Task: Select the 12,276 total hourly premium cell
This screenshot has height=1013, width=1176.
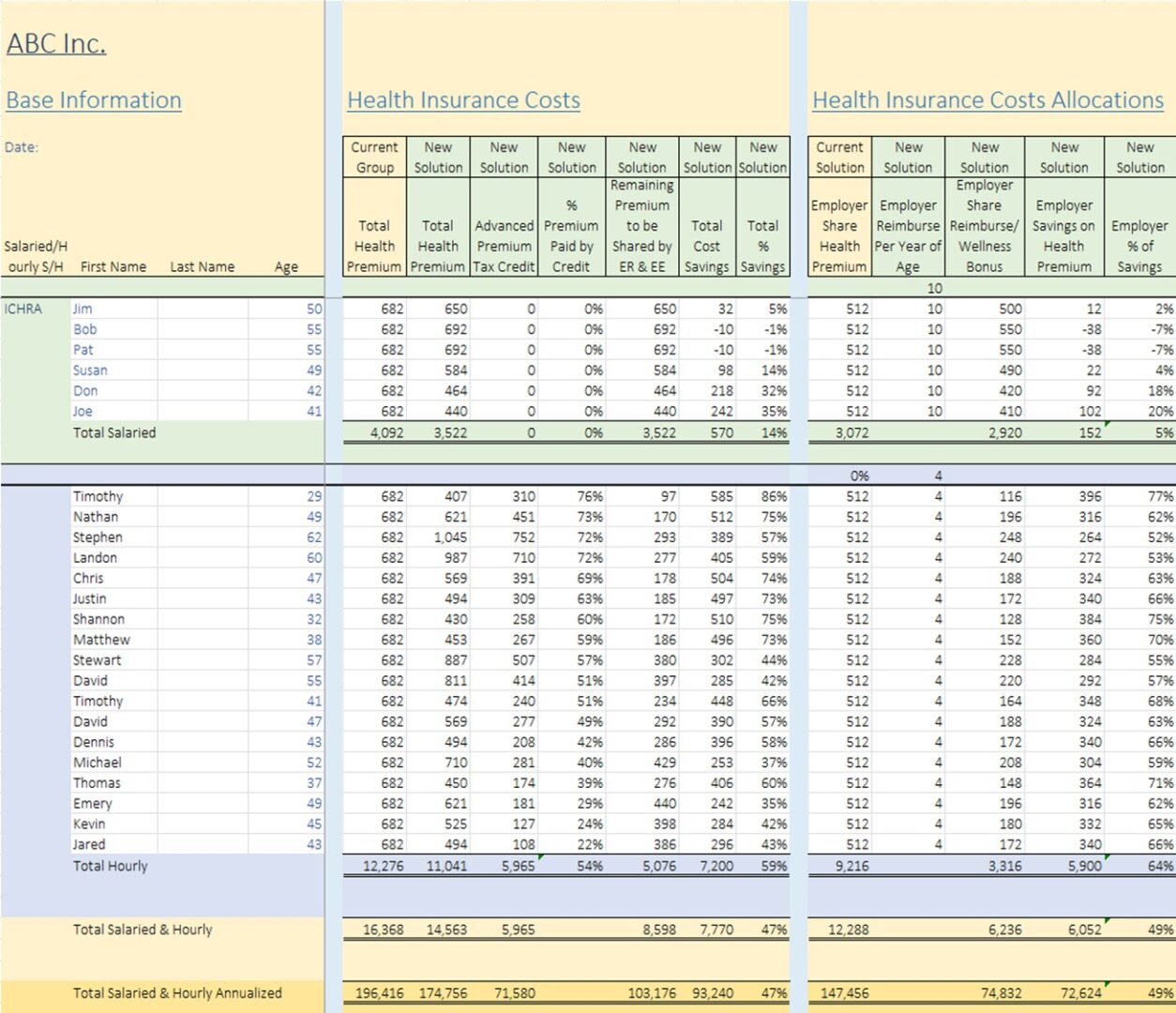Action: [383, 866]
